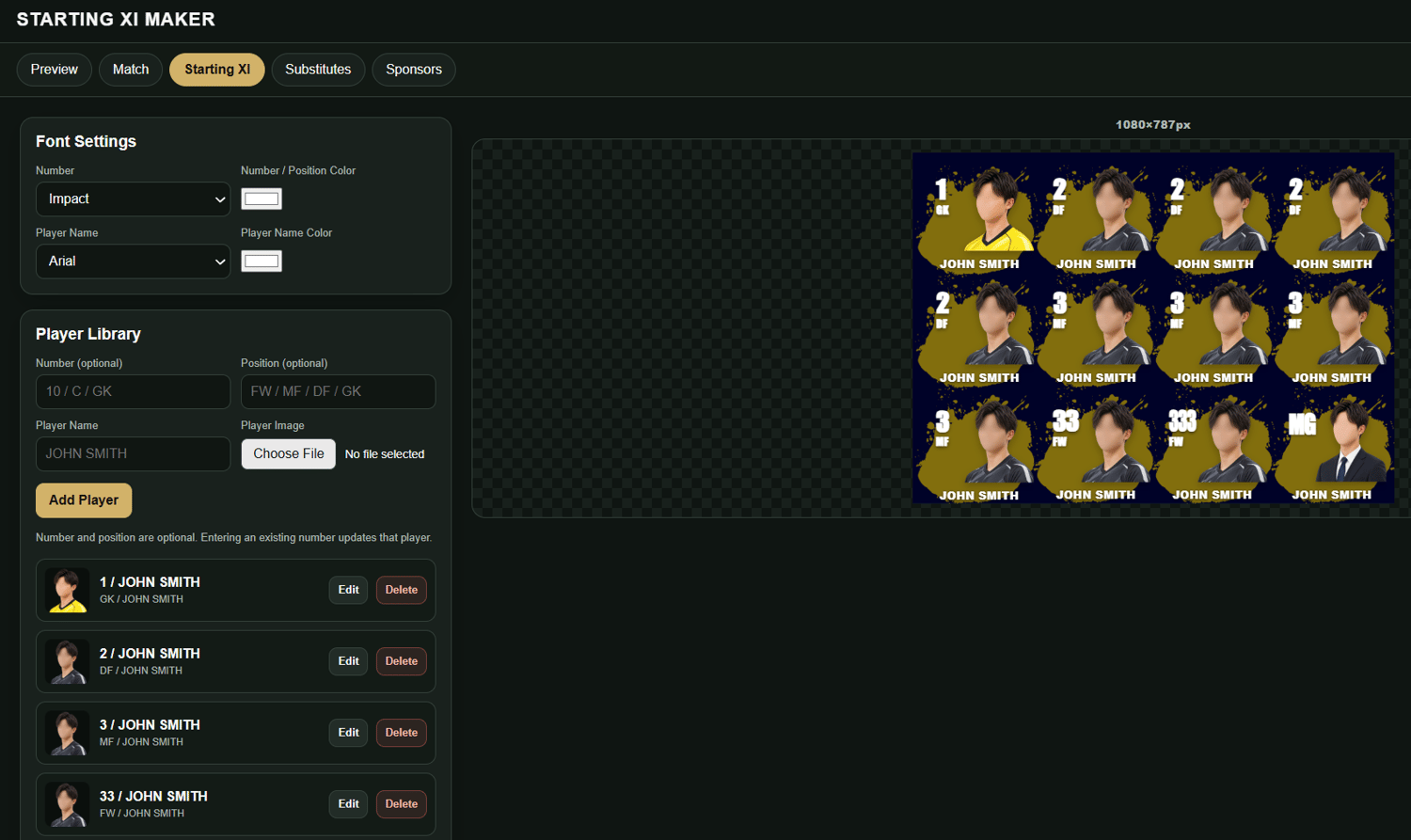The width and height of the screenshot is (1411, 840).
Task: Open the Match tab
Action: click(131, 70)
